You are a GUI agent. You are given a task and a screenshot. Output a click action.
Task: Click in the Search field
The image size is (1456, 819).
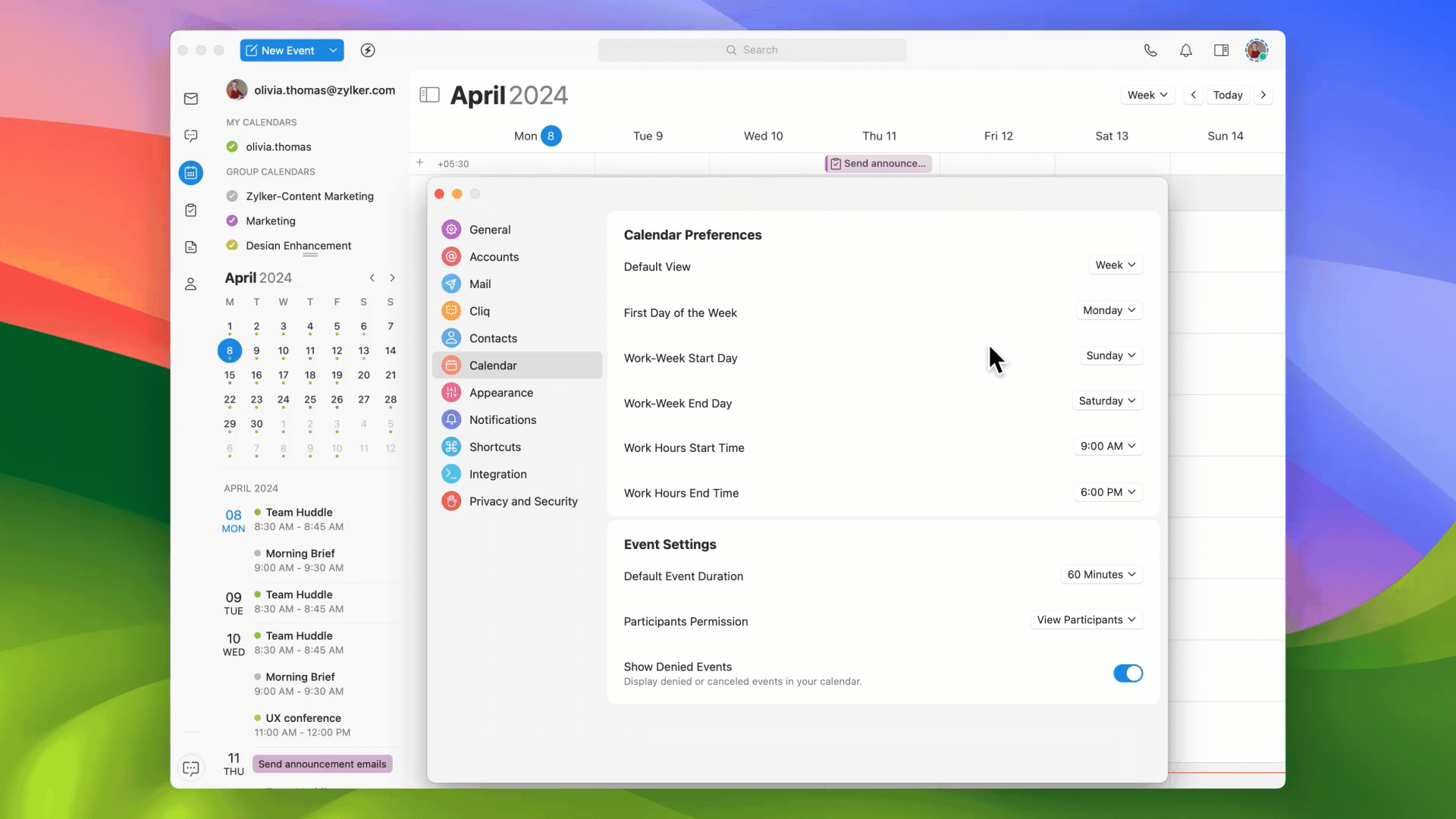[752, 50]
